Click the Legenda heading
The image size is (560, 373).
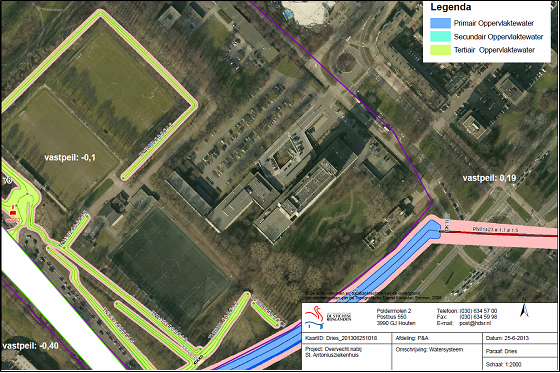(450, 7)
